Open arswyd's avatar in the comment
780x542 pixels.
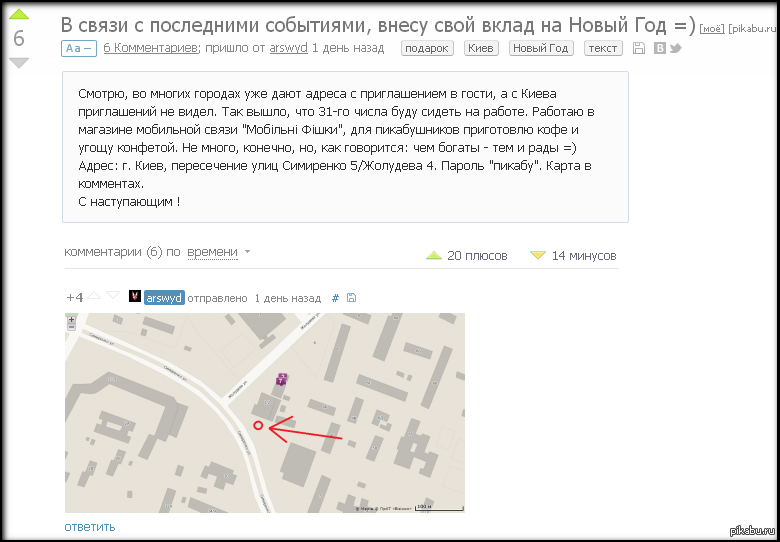click(135, 297)
